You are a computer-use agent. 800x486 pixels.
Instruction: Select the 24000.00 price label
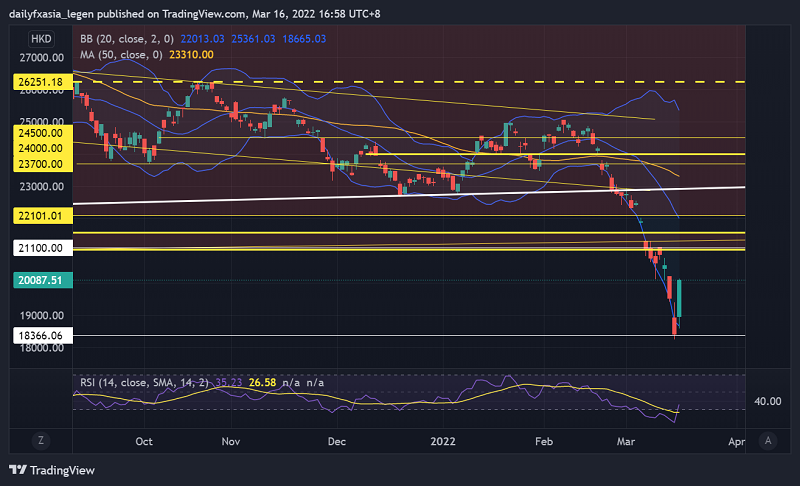43,148
